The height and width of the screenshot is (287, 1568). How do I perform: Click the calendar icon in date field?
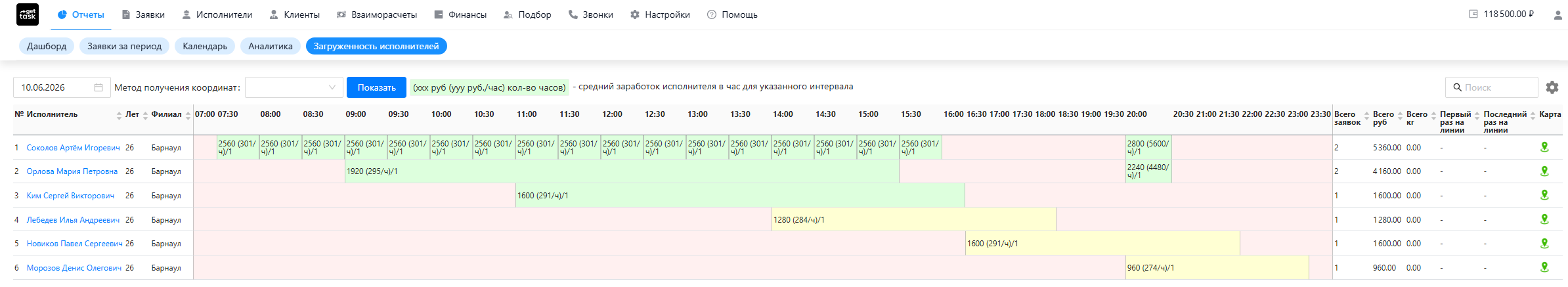(98, 87)
